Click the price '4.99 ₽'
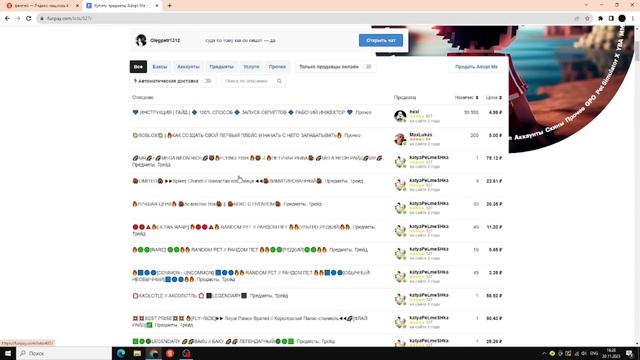The height and width of the screenshot is (360, 640). point(495,112)
